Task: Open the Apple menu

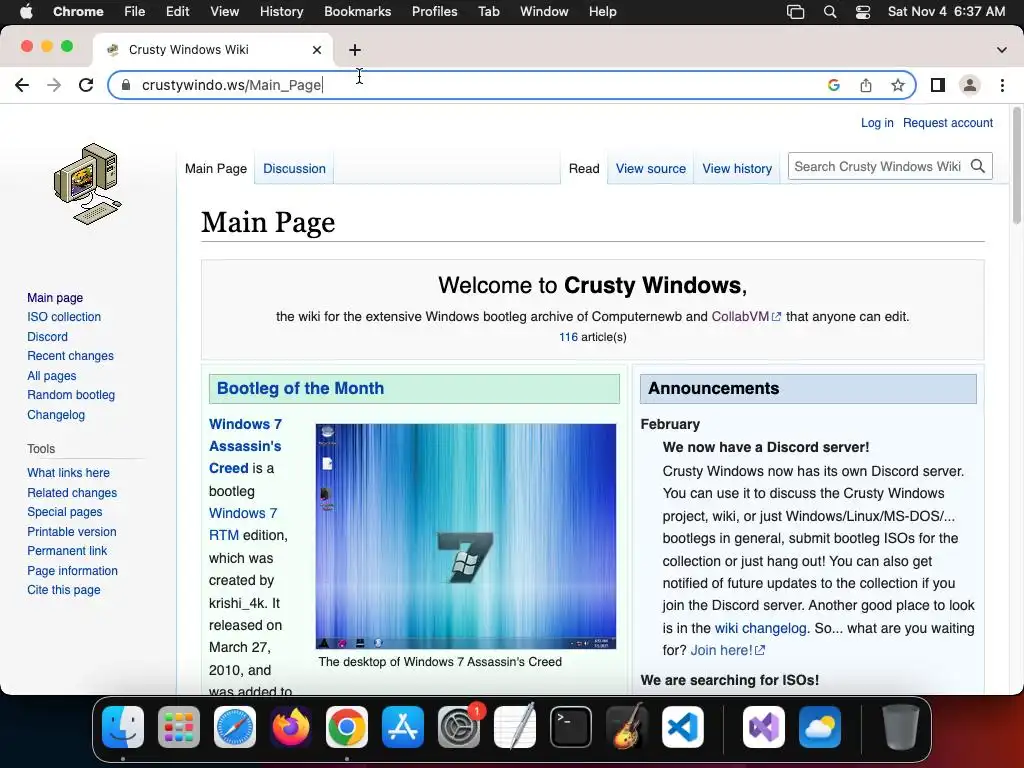Action: click(26, 12)
